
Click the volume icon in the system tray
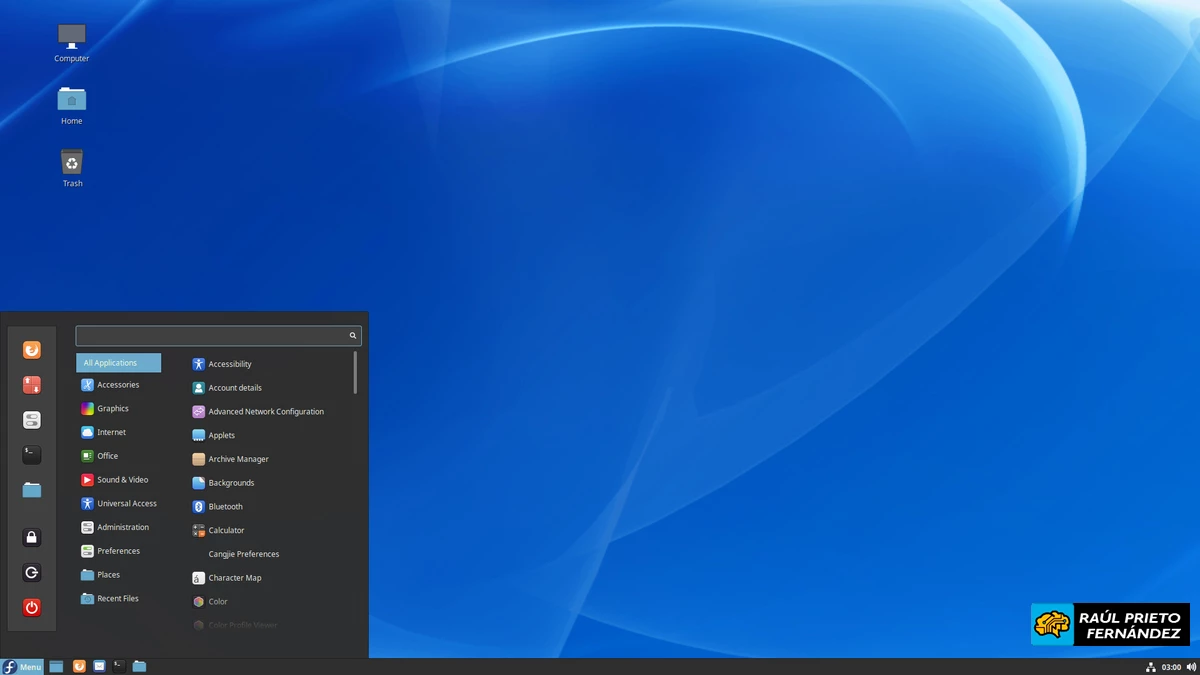click(x=1191, y=666)
